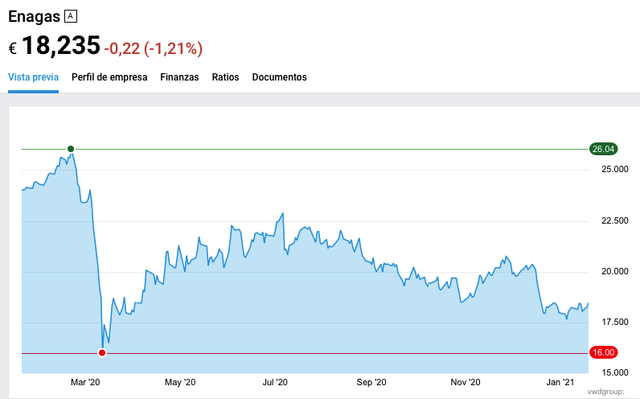The width and height of the screenshot is (640, 399).
Task: Click the vwdgroup attribution link
Action: pyautogui.click(x=606, y=392)
